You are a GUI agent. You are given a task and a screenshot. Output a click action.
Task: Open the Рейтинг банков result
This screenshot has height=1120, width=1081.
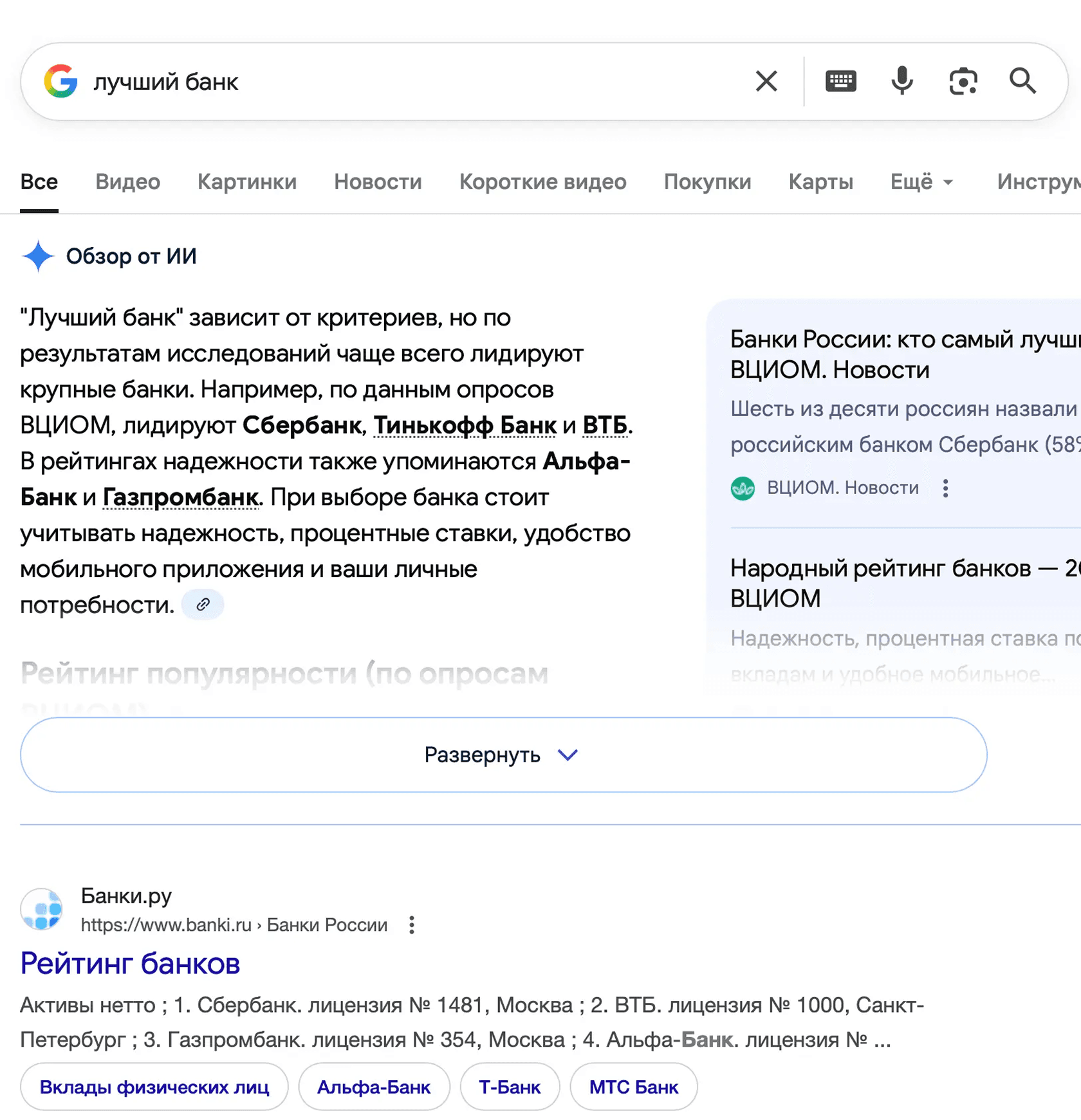tap(130, 963)
